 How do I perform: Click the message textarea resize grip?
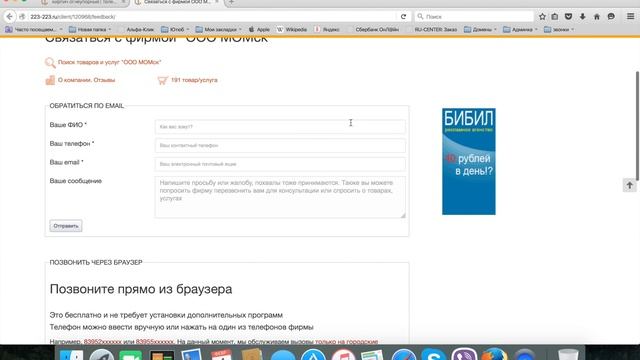pos(403,215)
